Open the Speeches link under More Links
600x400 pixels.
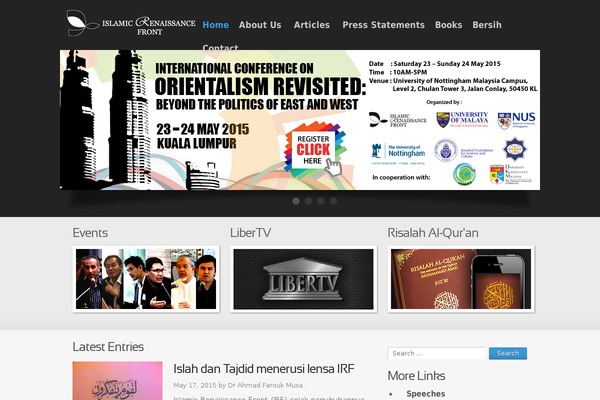pyautogui.click(x=426, y=393)
